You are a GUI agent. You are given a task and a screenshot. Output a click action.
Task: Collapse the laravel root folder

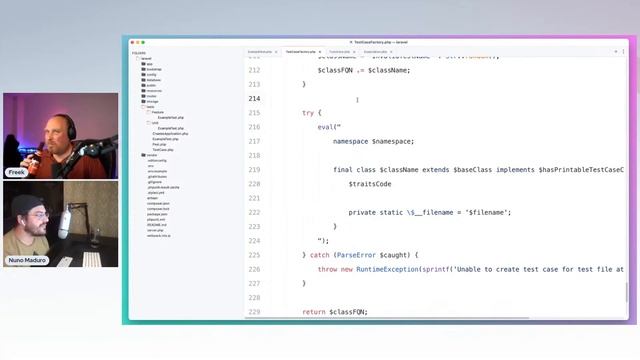coord(144,59)
